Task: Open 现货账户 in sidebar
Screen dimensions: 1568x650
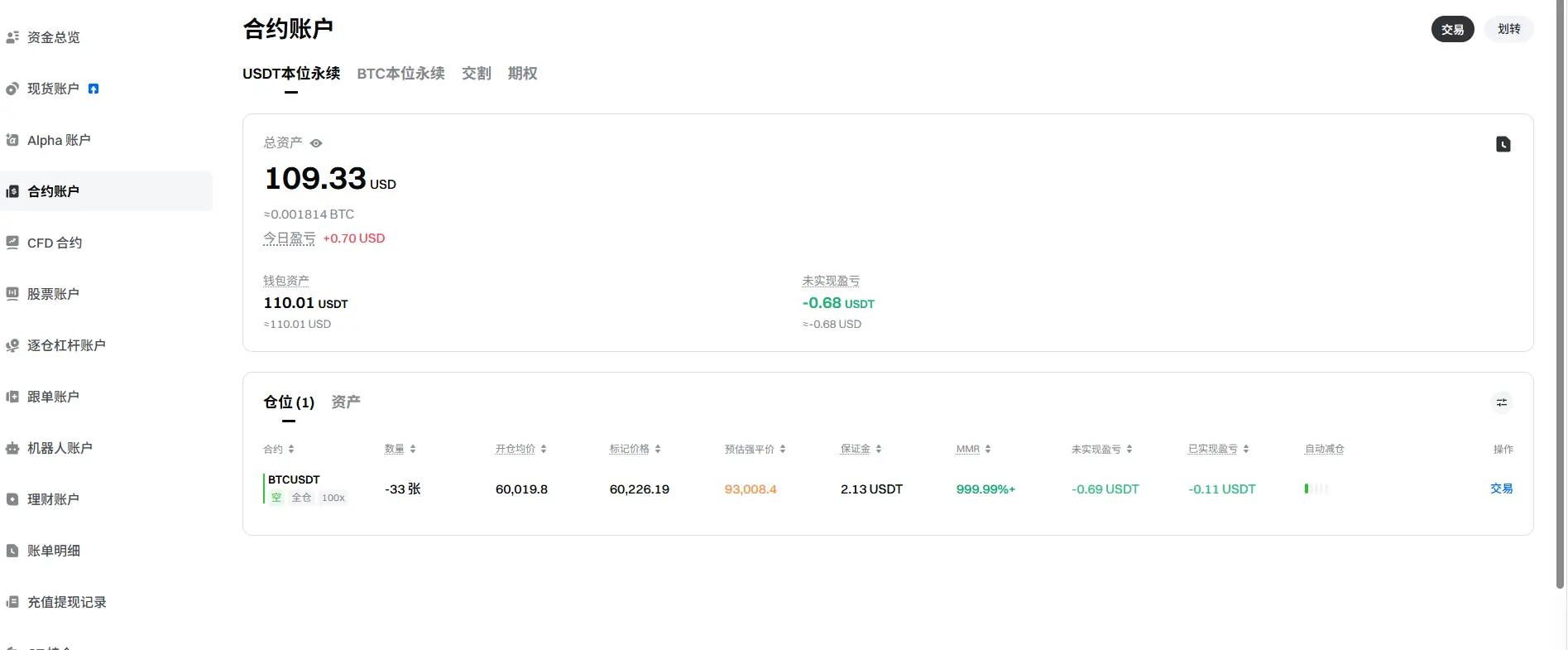Action: 53,89
